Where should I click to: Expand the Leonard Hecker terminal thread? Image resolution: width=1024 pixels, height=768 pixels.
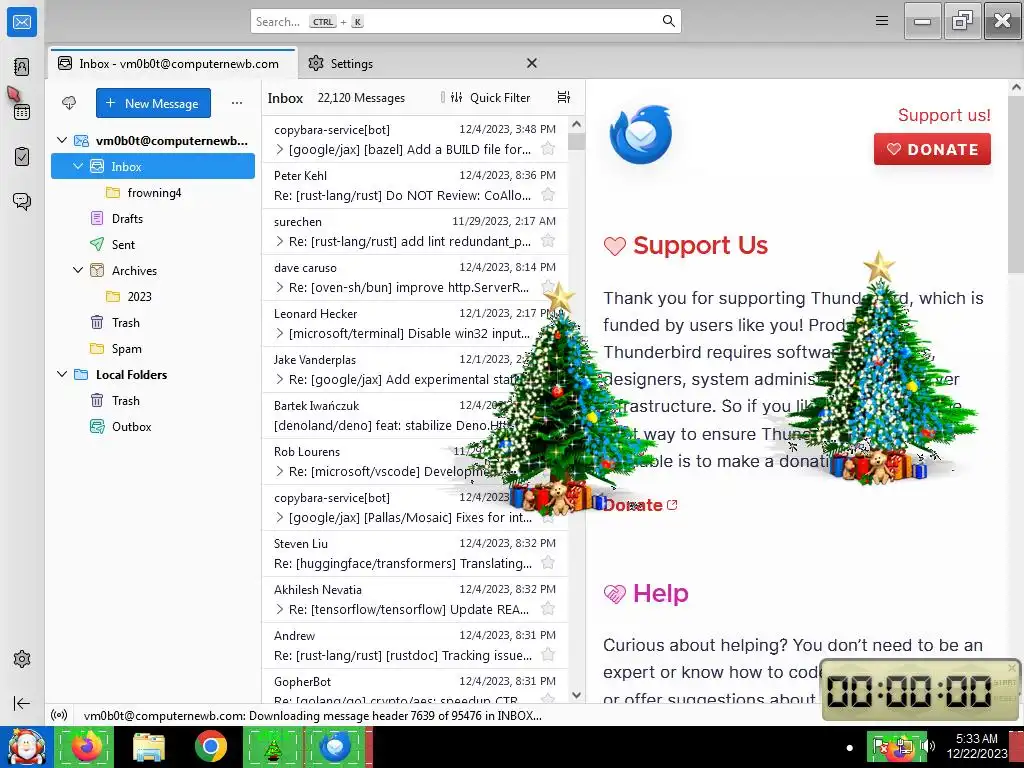tap(280, 334)
